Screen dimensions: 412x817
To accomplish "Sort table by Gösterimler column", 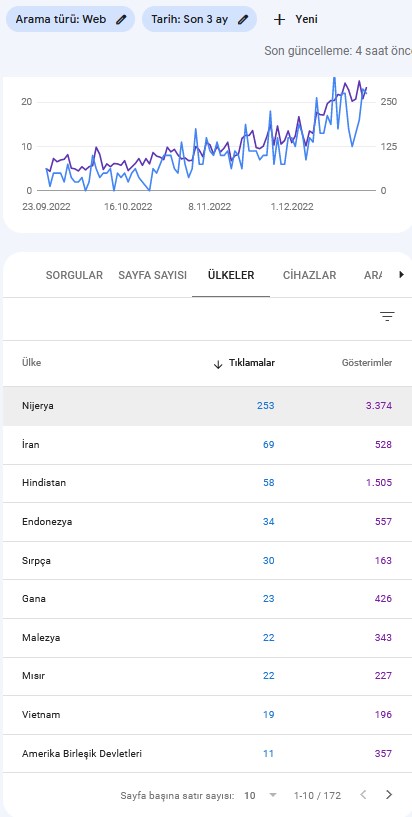I will (x=367, y=363).
